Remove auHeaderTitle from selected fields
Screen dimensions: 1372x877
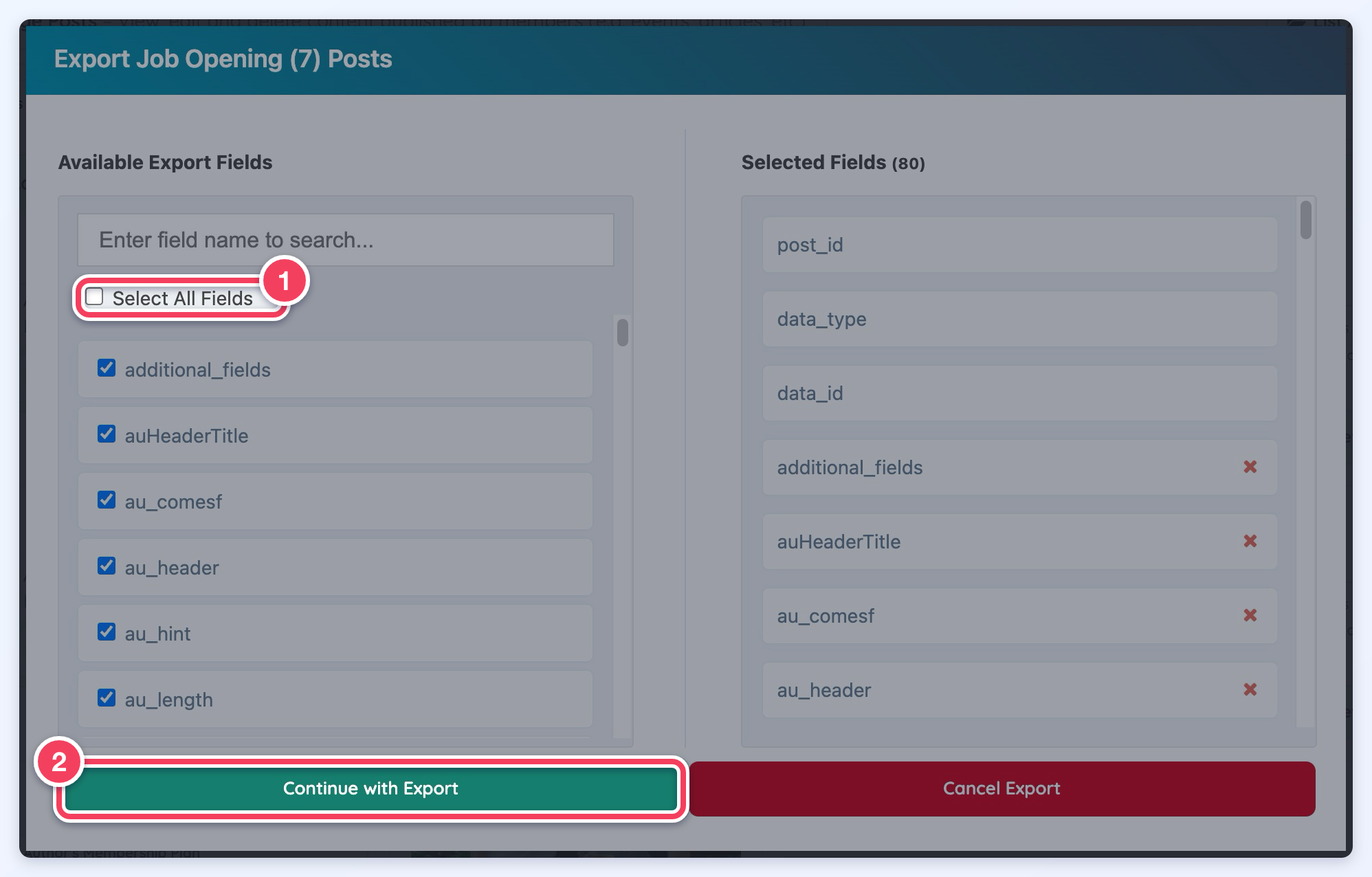[1250, 542]
